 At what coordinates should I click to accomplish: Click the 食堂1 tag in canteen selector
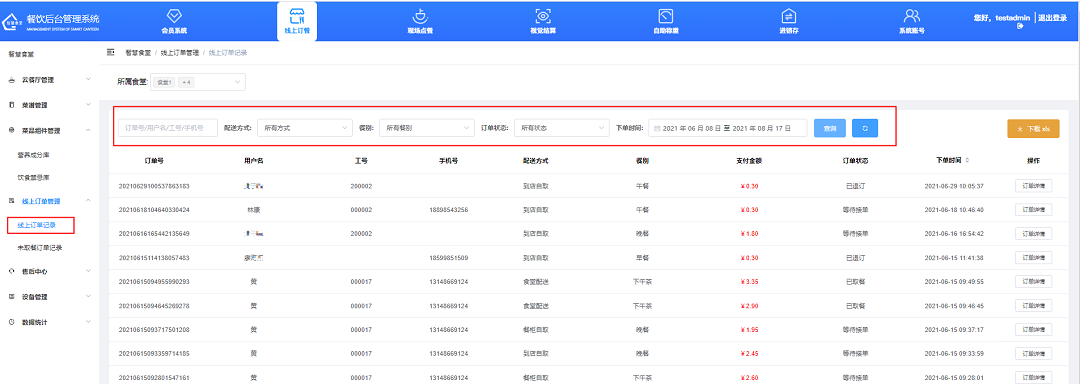click(164, 82)
